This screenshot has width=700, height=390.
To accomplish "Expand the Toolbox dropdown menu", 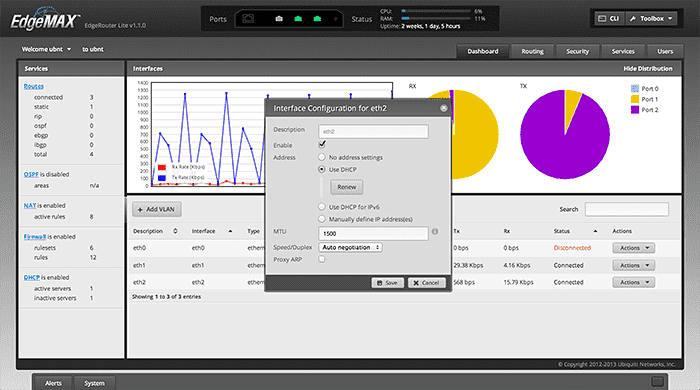I will (651, 19).
